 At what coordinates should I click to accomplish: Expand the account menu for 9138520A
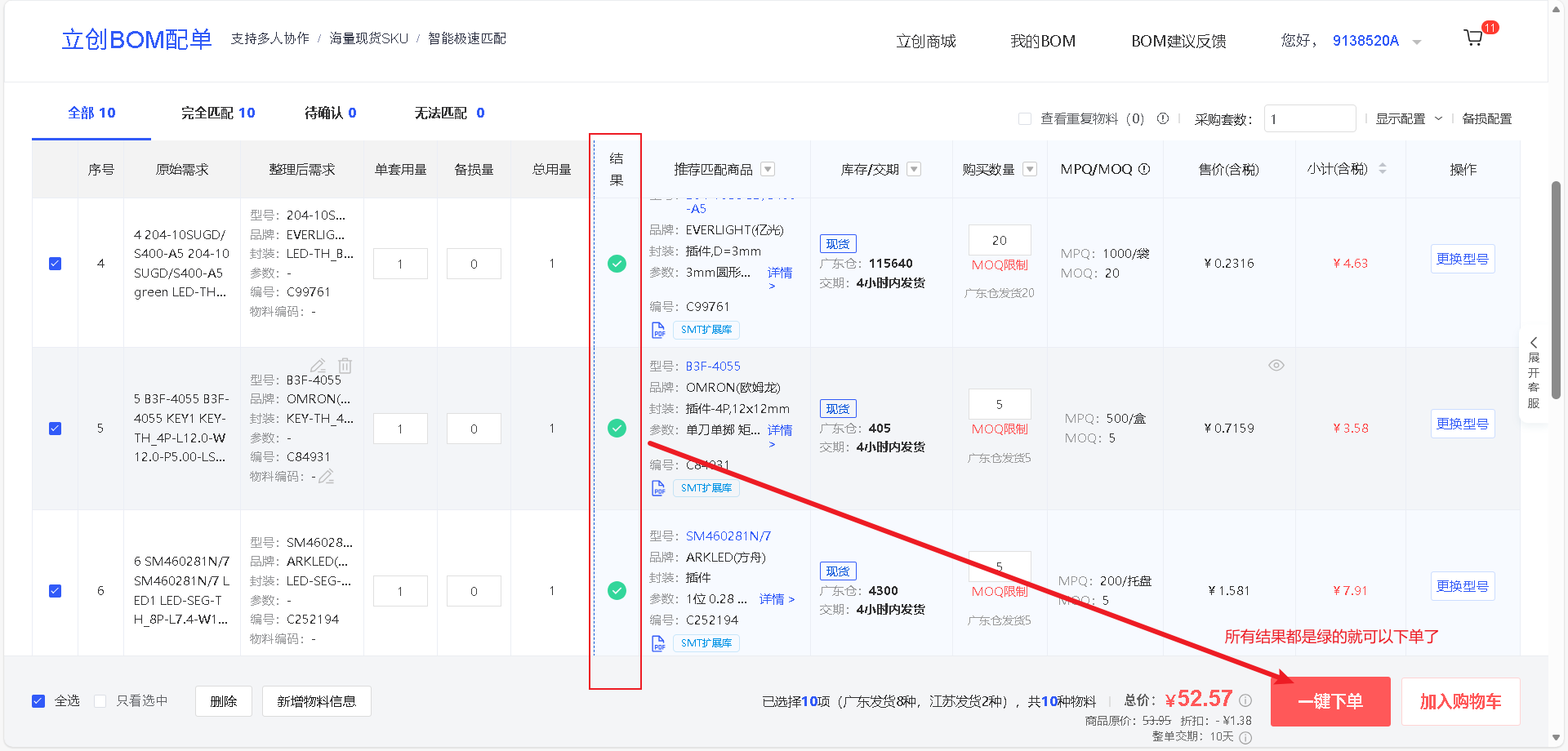click(x=1419, y=40)
